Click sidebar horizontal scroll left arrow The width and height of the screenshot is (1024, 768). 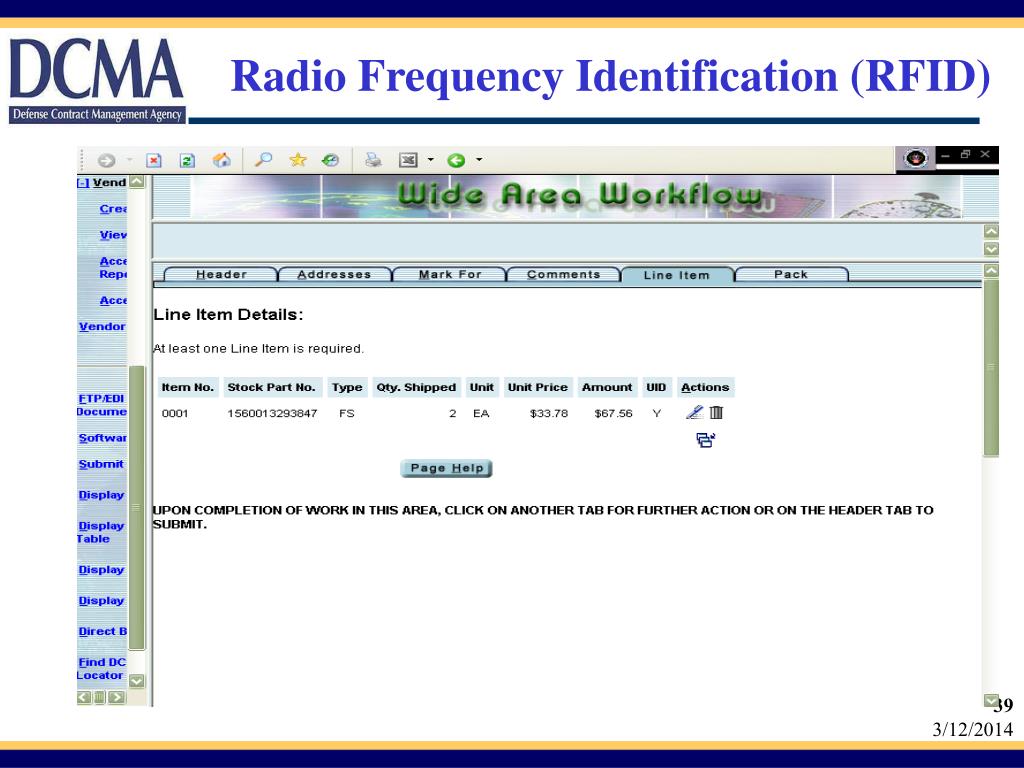click(84, 697)
